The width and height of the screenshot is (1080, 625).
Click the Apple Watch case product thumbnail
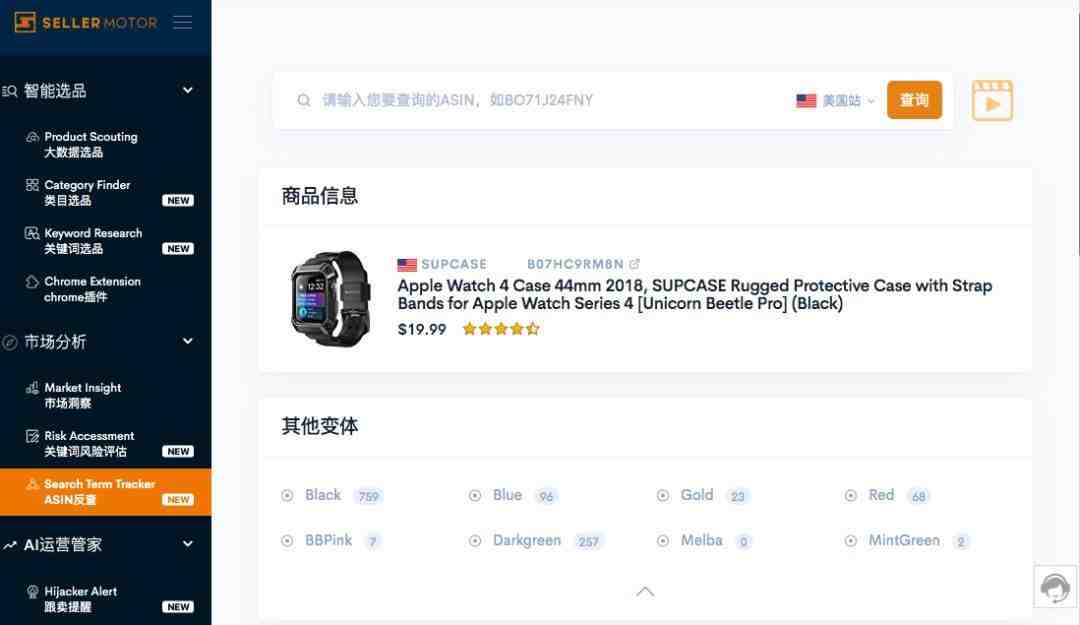coord(331,298)
